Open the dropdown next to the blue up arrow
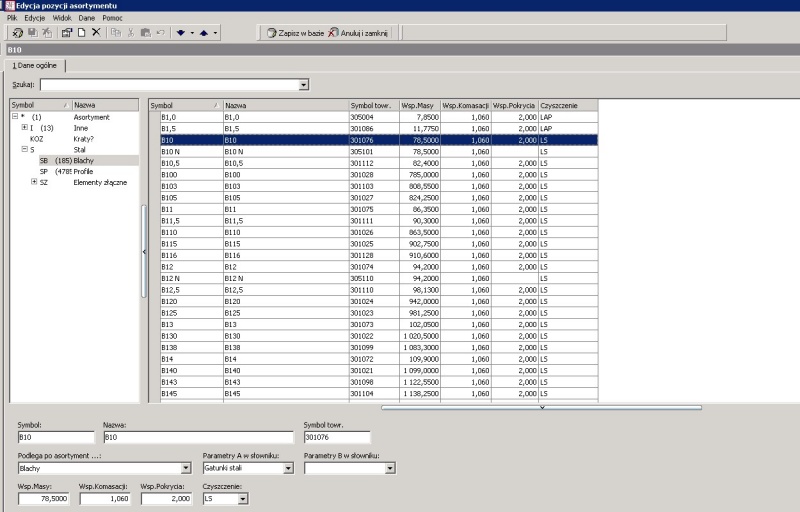Image resolution: width=800 pixels, height=512 pixels. [x=215, y=33]
